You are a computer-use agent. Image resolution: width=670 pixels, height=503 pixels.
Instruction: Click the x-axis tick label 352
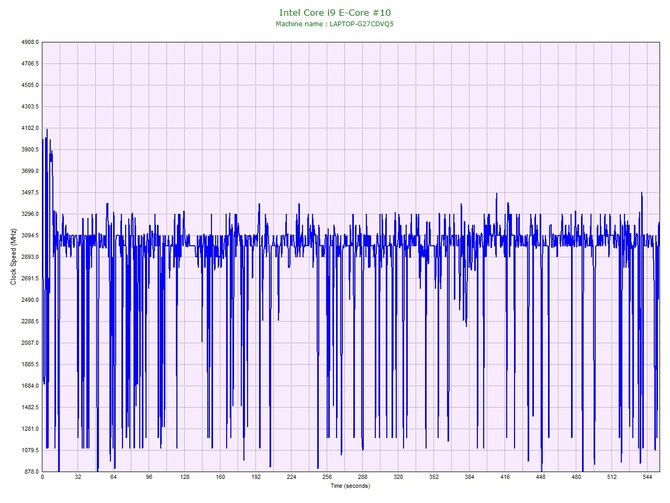click(434, 477)
